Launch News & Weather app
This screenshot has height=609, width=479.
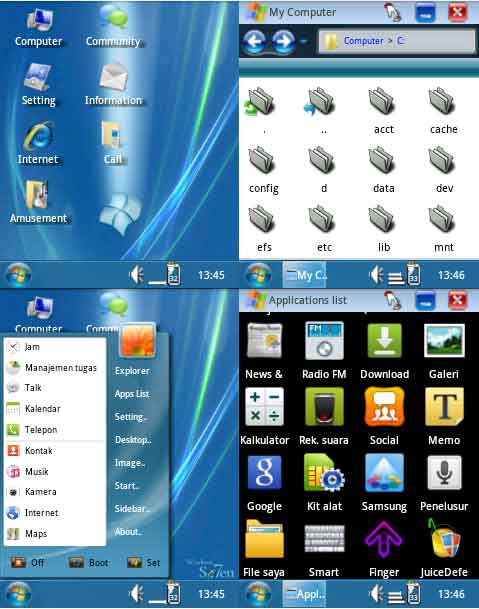click(x=264, y=351)
